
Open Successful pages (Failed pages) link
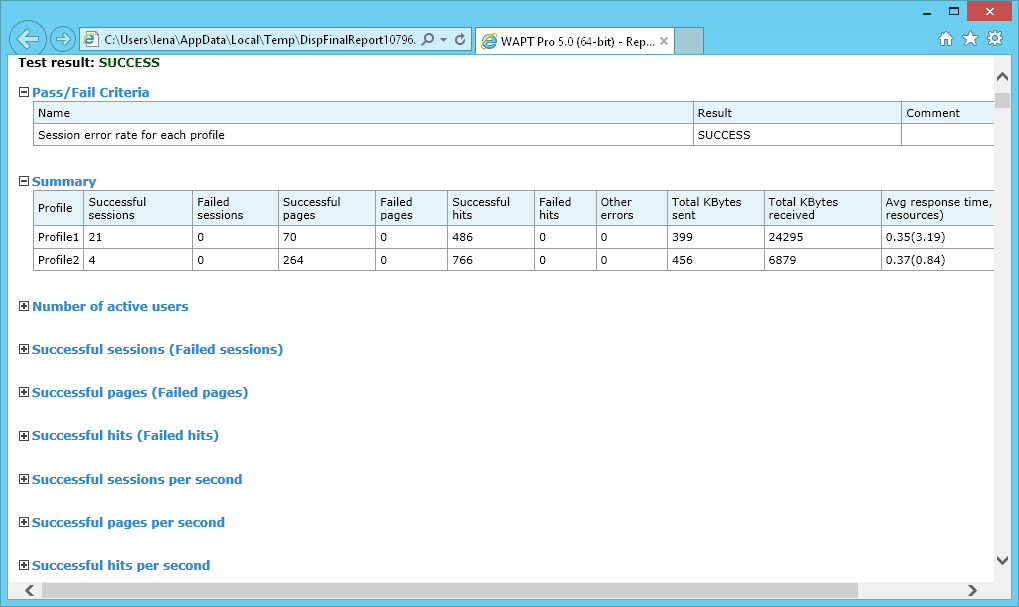point(140,392)
